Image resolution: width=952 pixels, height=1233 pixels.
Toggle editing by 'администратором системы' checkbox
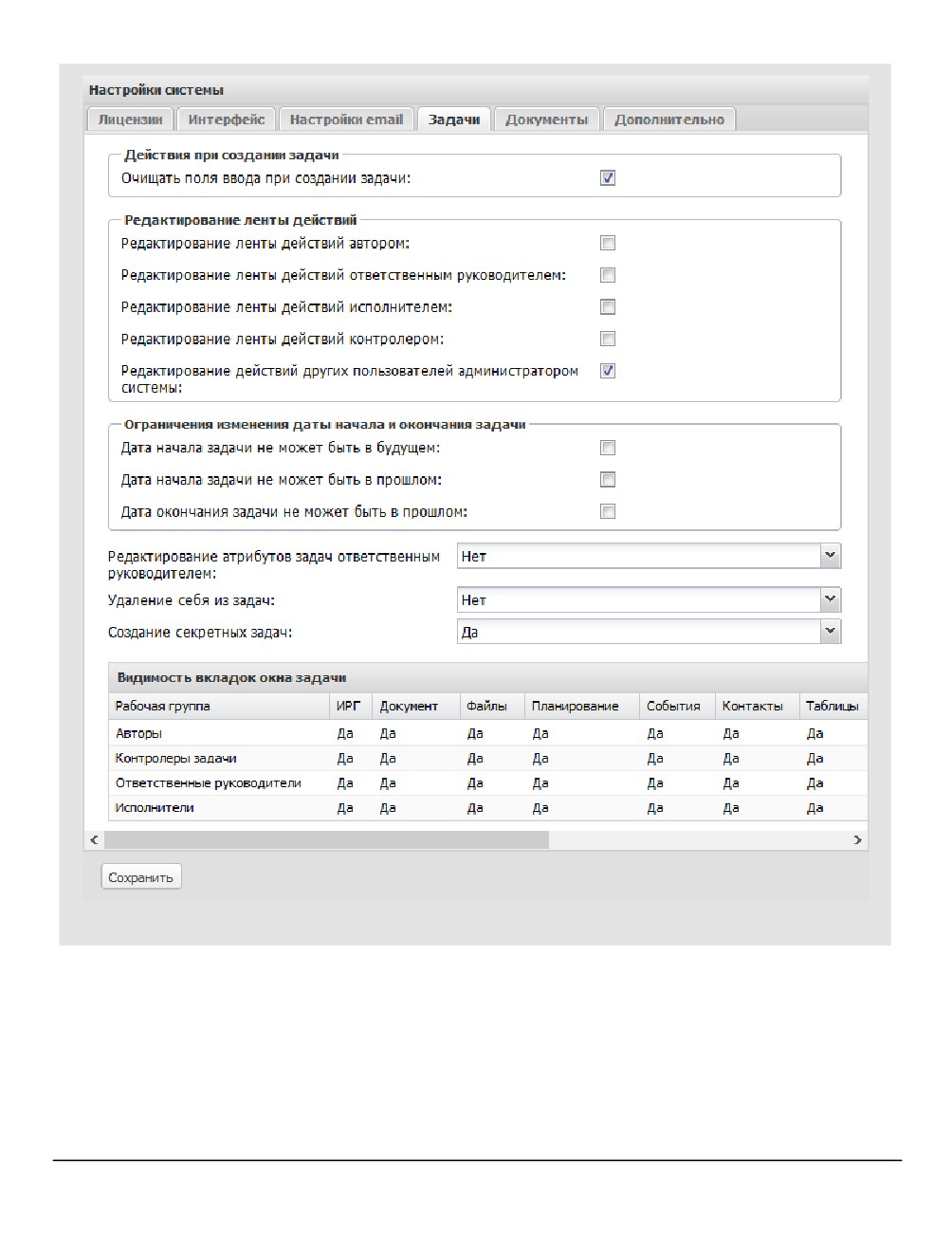(x=608, y=371)
